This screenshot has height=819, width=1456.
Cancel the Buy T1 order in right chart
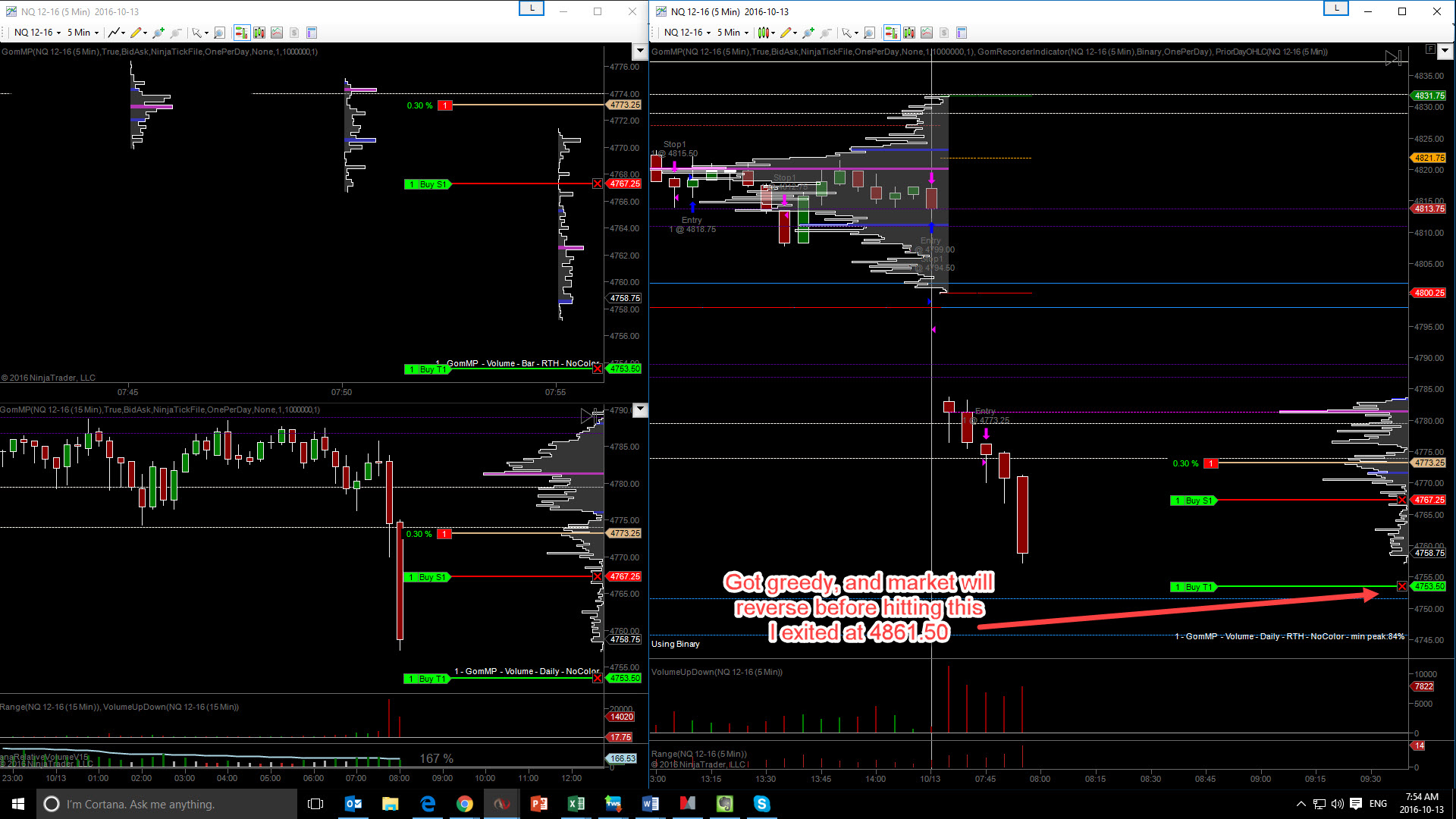click(1401, 587)
